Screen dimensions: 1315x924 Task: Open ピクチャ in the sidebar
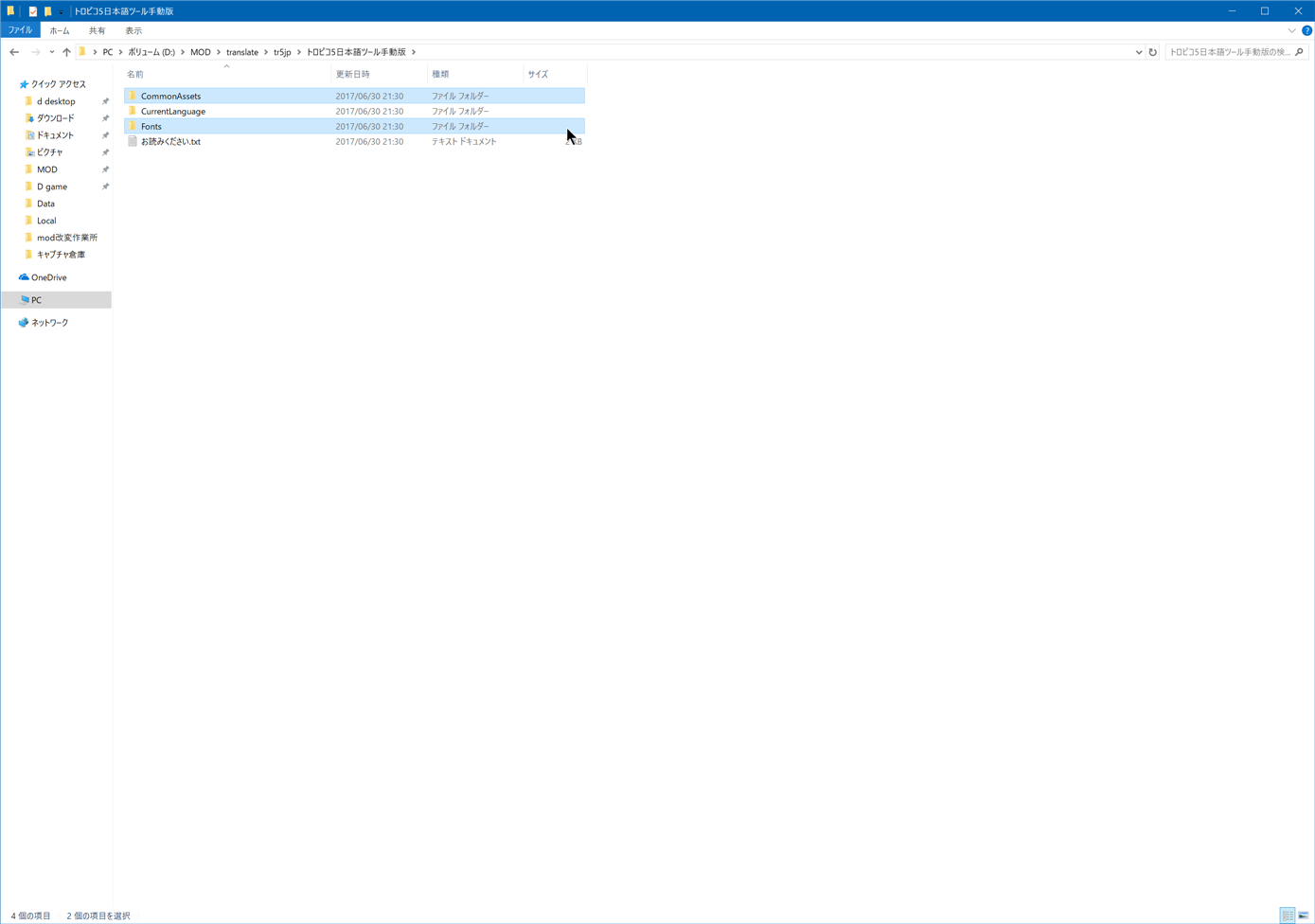point(50,152)
